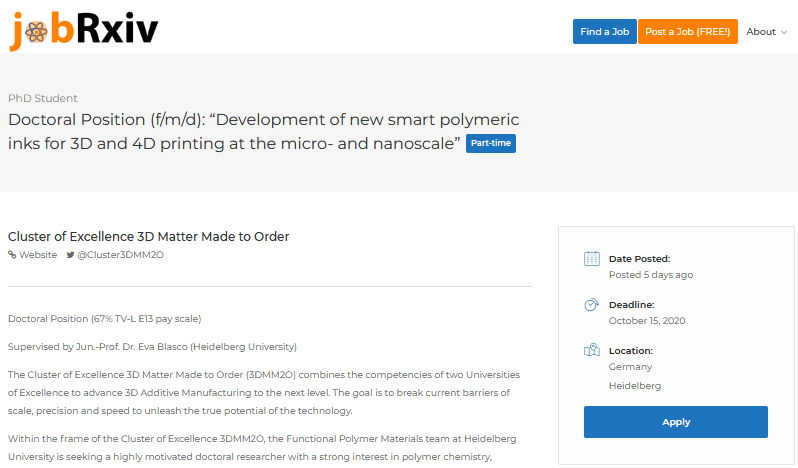Screen dimensions: 798x468
Task: Click the Posted 5 days ago text
Action: (651, 275)
